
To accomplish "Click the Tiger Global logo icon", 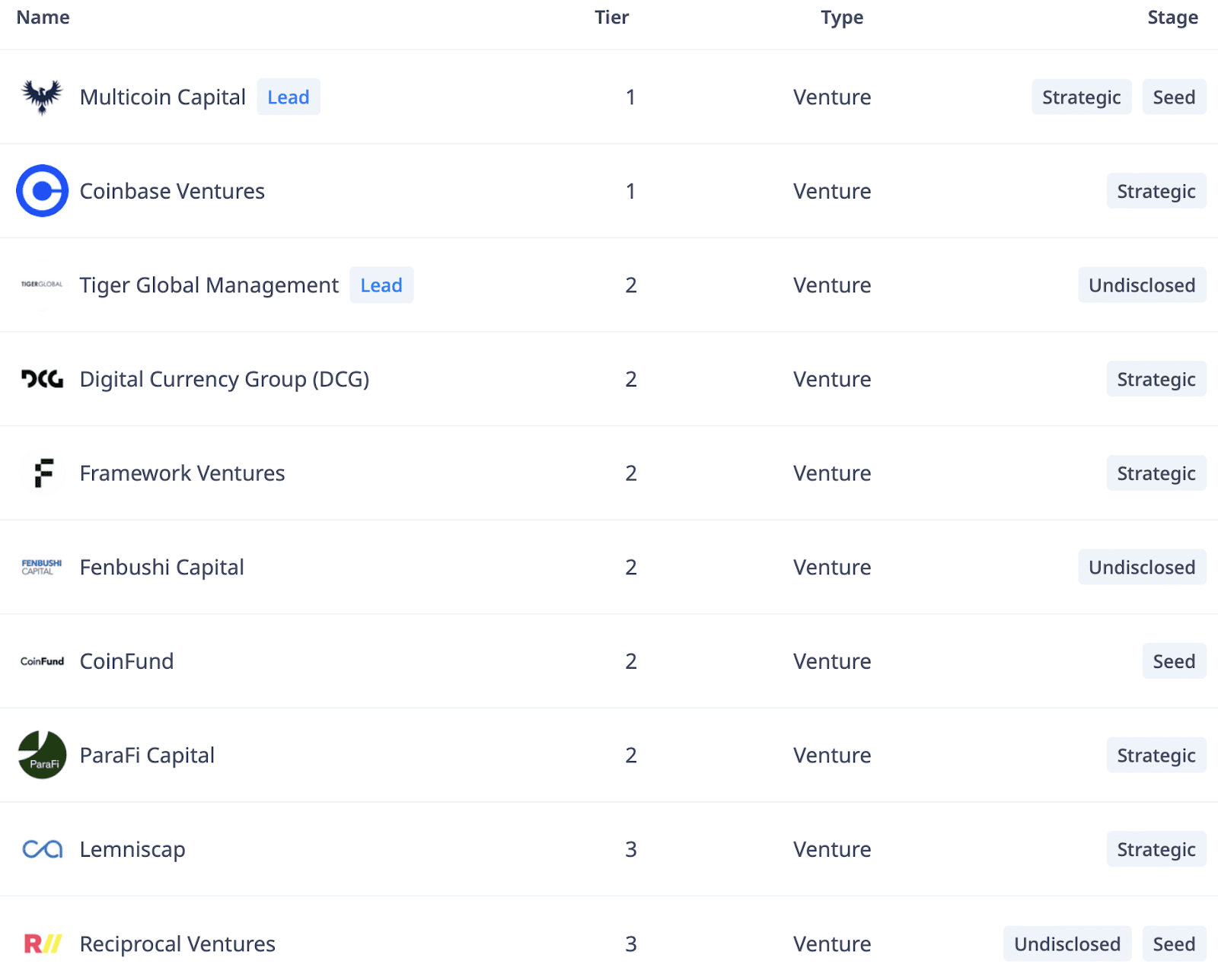I will coord(42,285).
